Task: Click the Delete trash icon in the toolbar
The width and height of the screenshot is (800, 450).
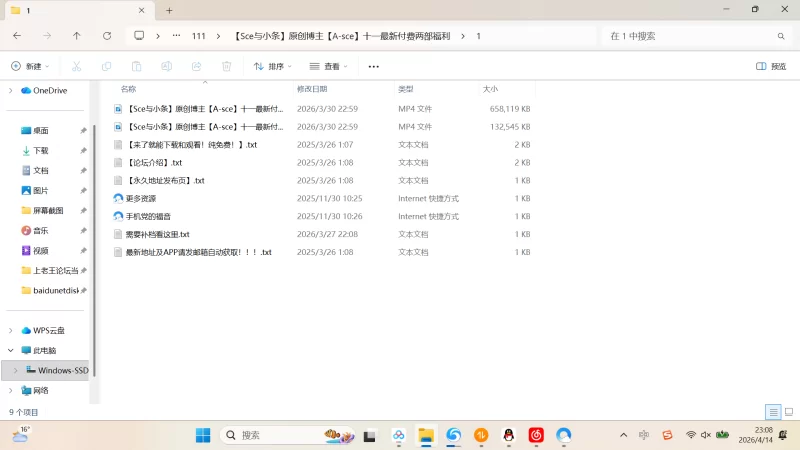Action: tap(227, 66)
